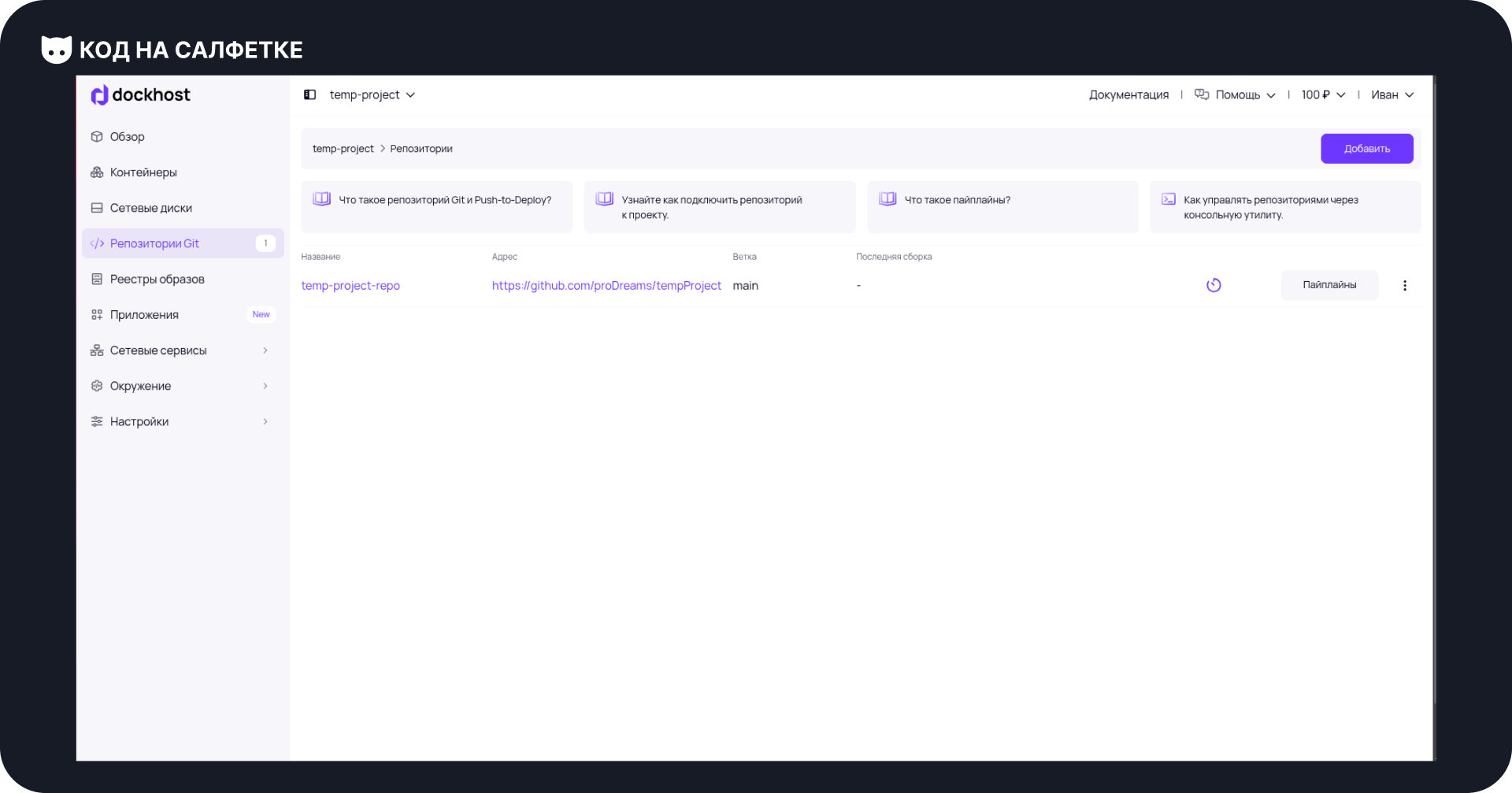
Task: Click the dockhost logo
Action: pos(141,95)
